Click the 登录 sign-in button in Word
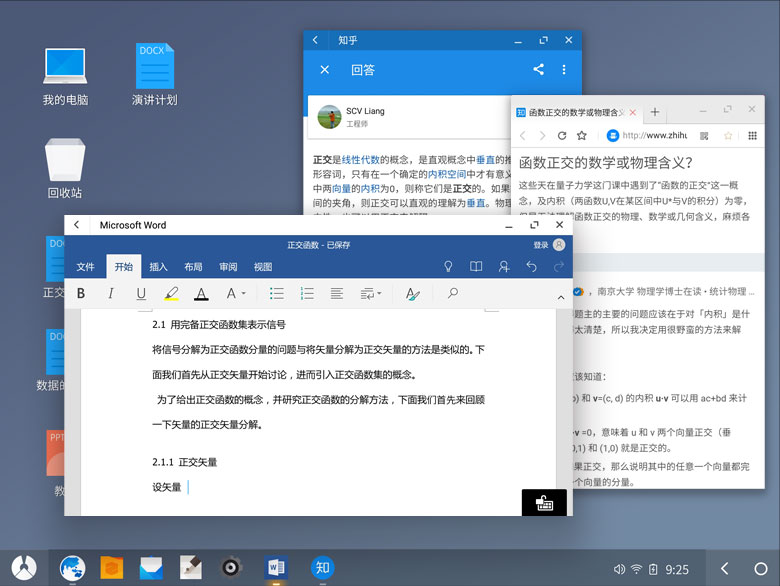 pos(541,245)
